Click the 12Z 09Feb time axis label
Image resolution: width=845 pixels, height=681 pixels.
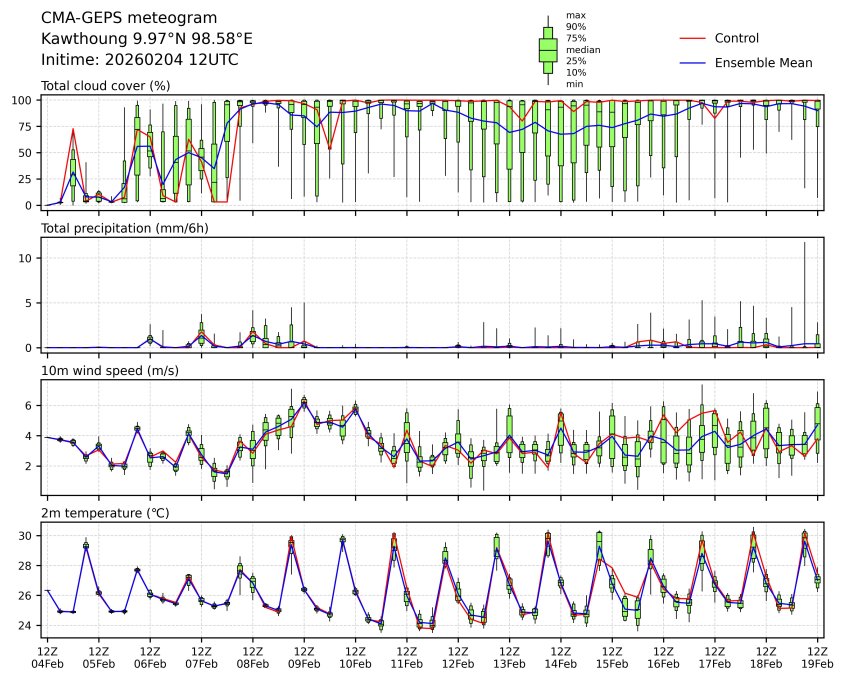tap(304, 657)
